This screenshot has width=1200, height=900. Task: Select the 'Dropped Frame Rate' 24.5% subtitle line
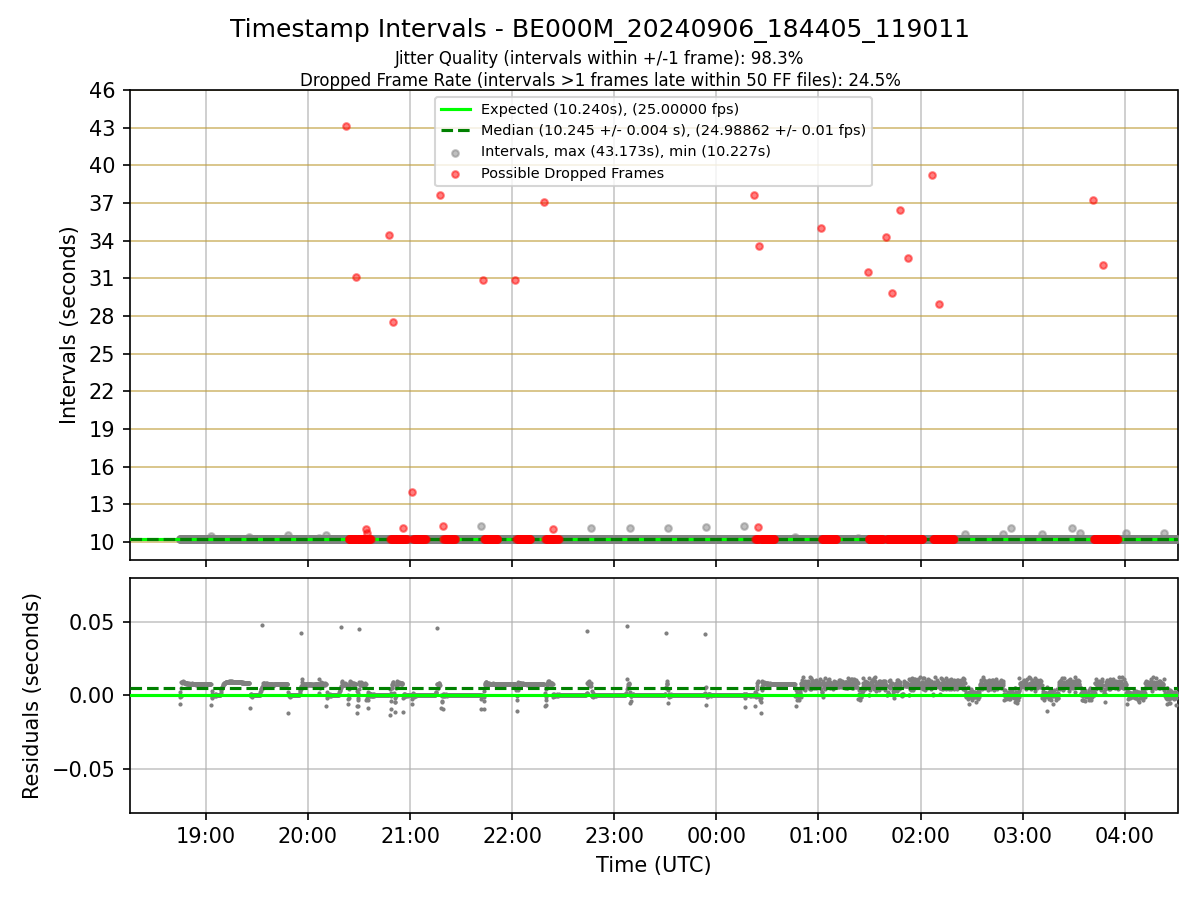(600, 80)
